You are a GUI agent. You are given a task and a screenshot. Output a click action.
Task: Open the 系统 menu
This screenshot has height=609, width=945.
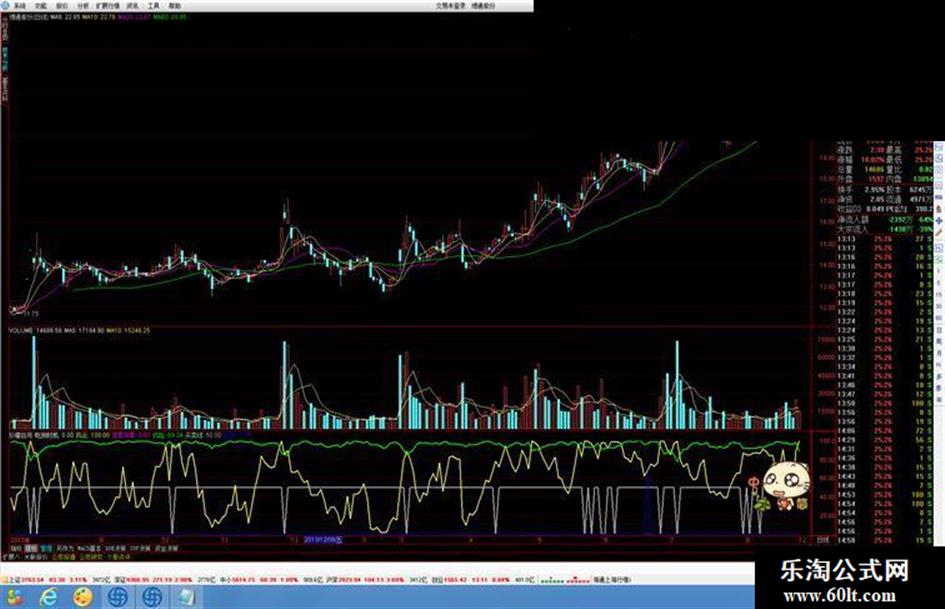click(x=20, y=6)
